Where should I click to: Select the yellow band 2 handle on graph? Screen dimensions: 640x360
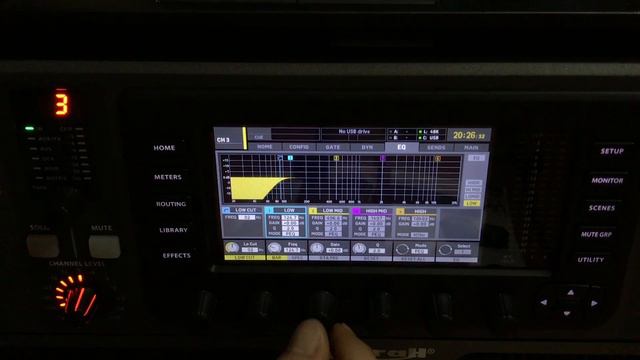336,158
